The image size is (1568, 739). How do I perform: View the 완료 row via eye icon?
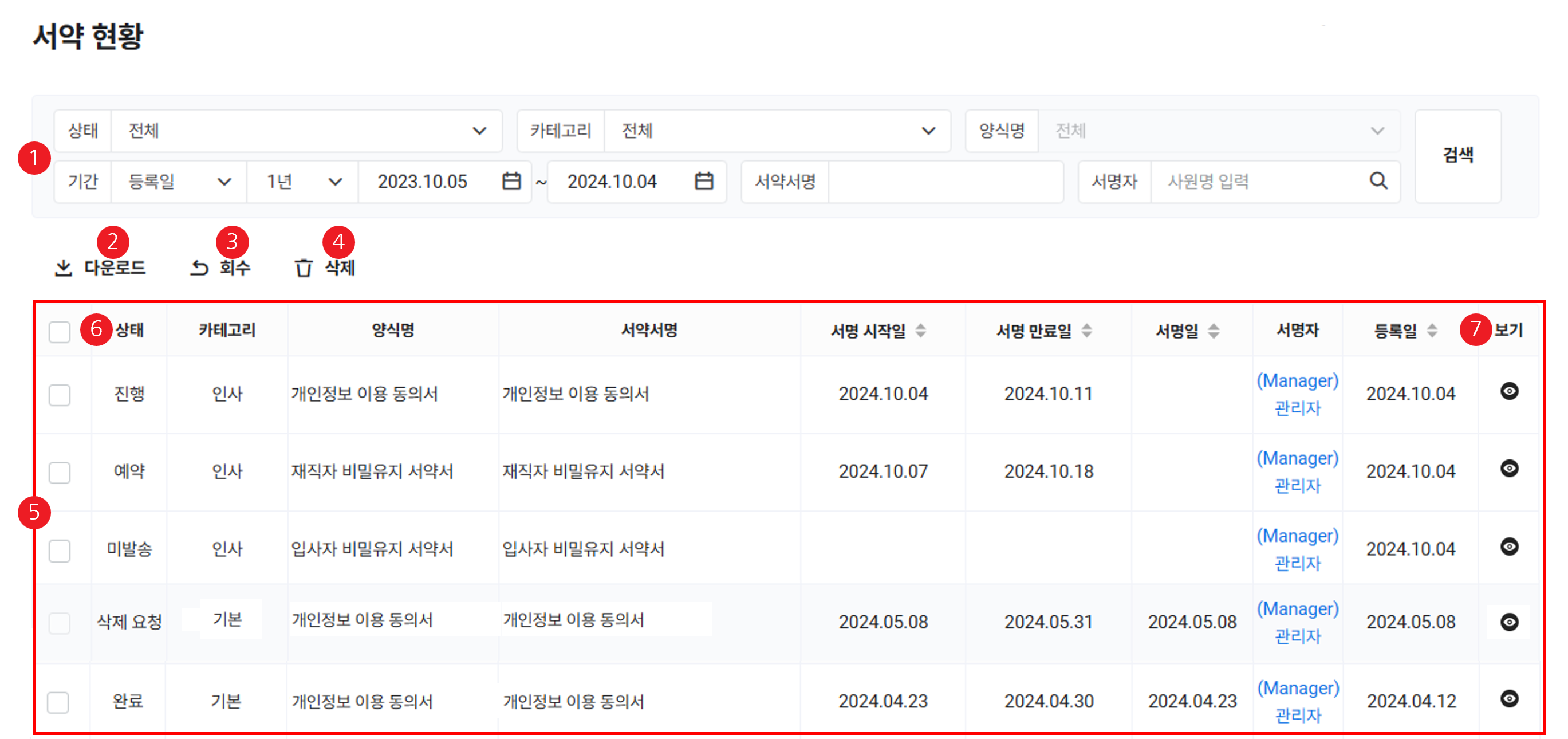coord(1509,699)
